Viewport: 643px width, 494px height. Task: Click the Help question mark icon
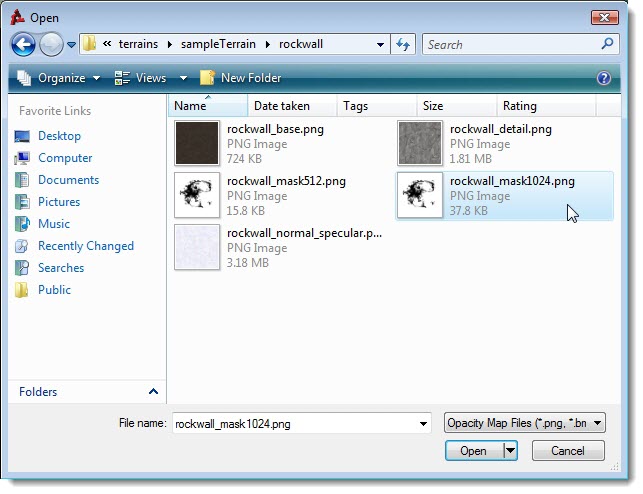604,78
